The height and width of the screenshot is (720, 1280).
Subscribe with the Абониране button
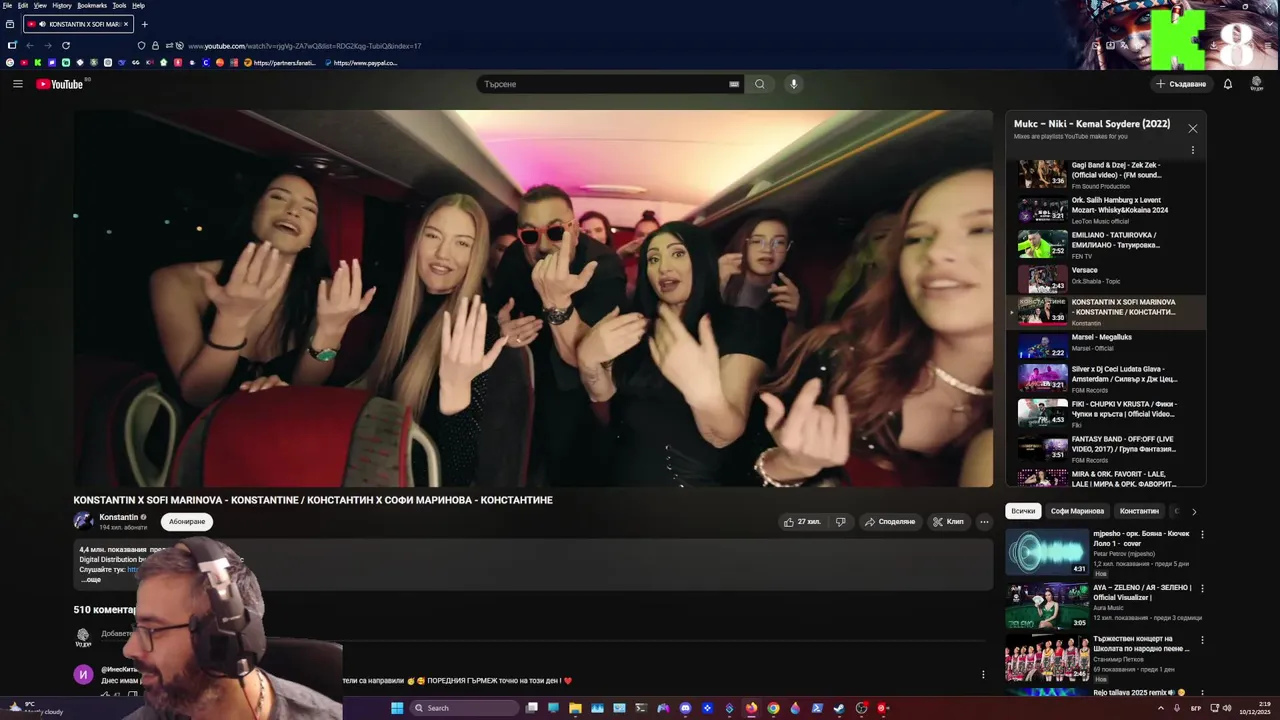point(187,521)
